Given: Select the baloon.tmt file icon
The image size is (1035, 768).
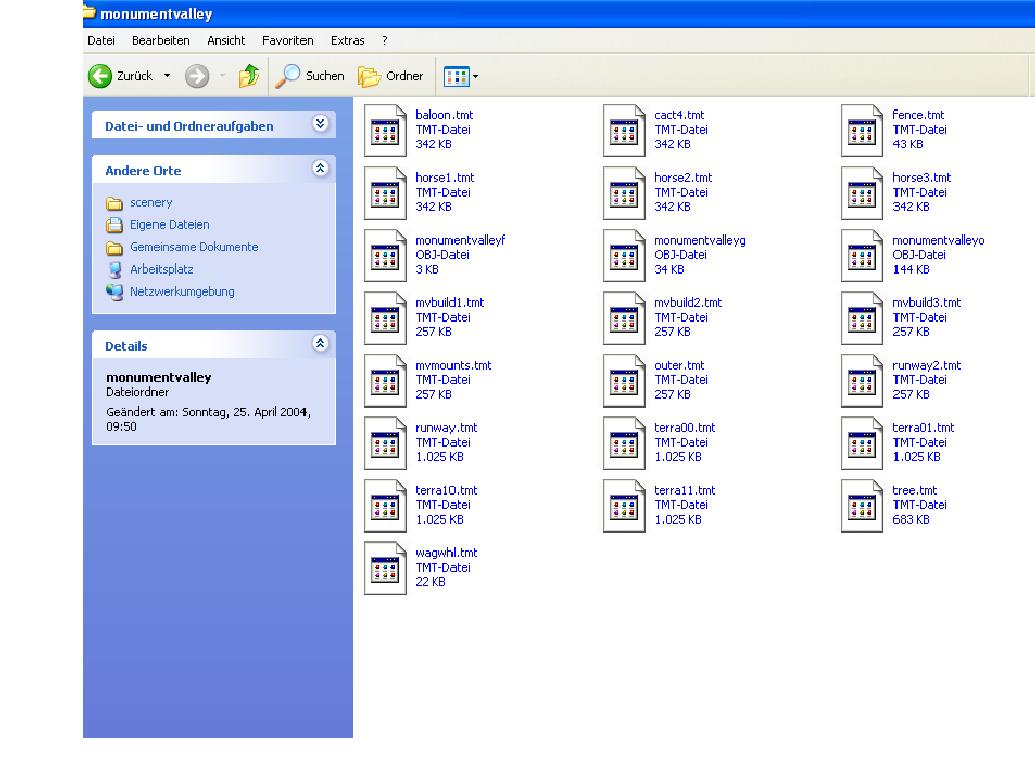Looking at the screenshot, I should [x=385, y=130].
